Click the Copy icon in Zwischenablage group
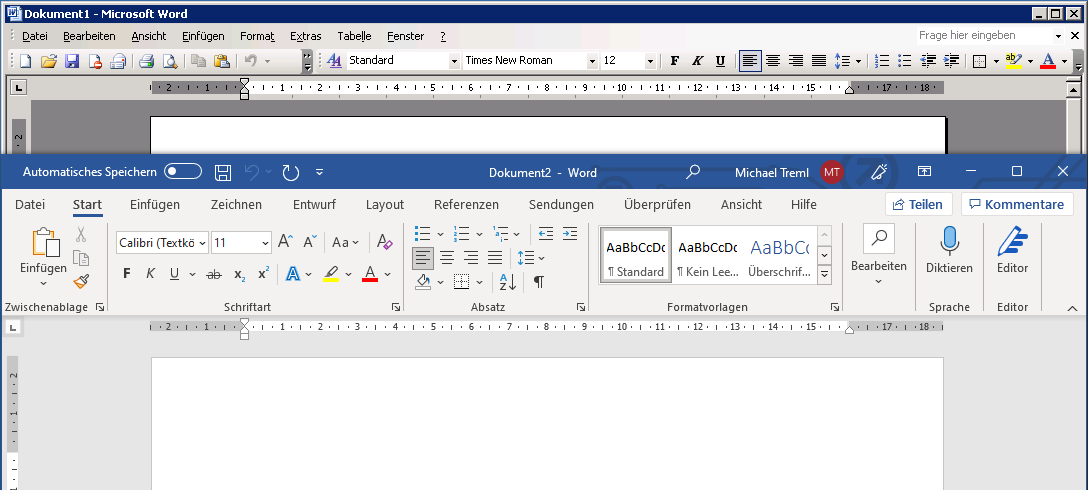Viewport: 1088px width, 490px height. 81,258
